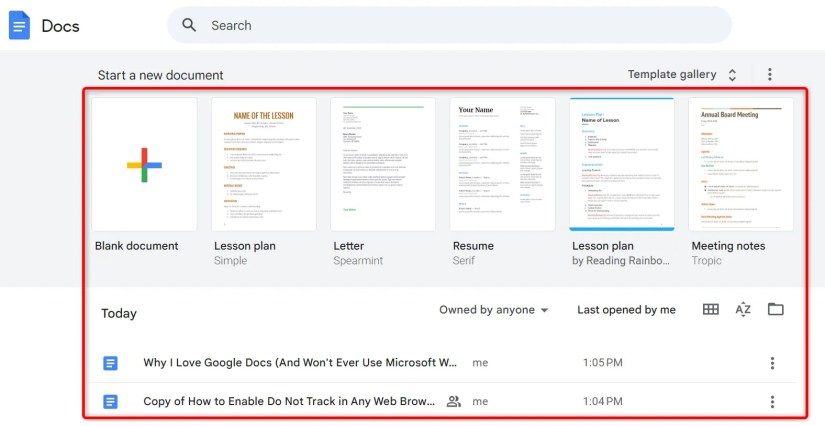Open the Letter Spearmint template
This screenshot has height=426, width=825.
click(x=383, y=165)
